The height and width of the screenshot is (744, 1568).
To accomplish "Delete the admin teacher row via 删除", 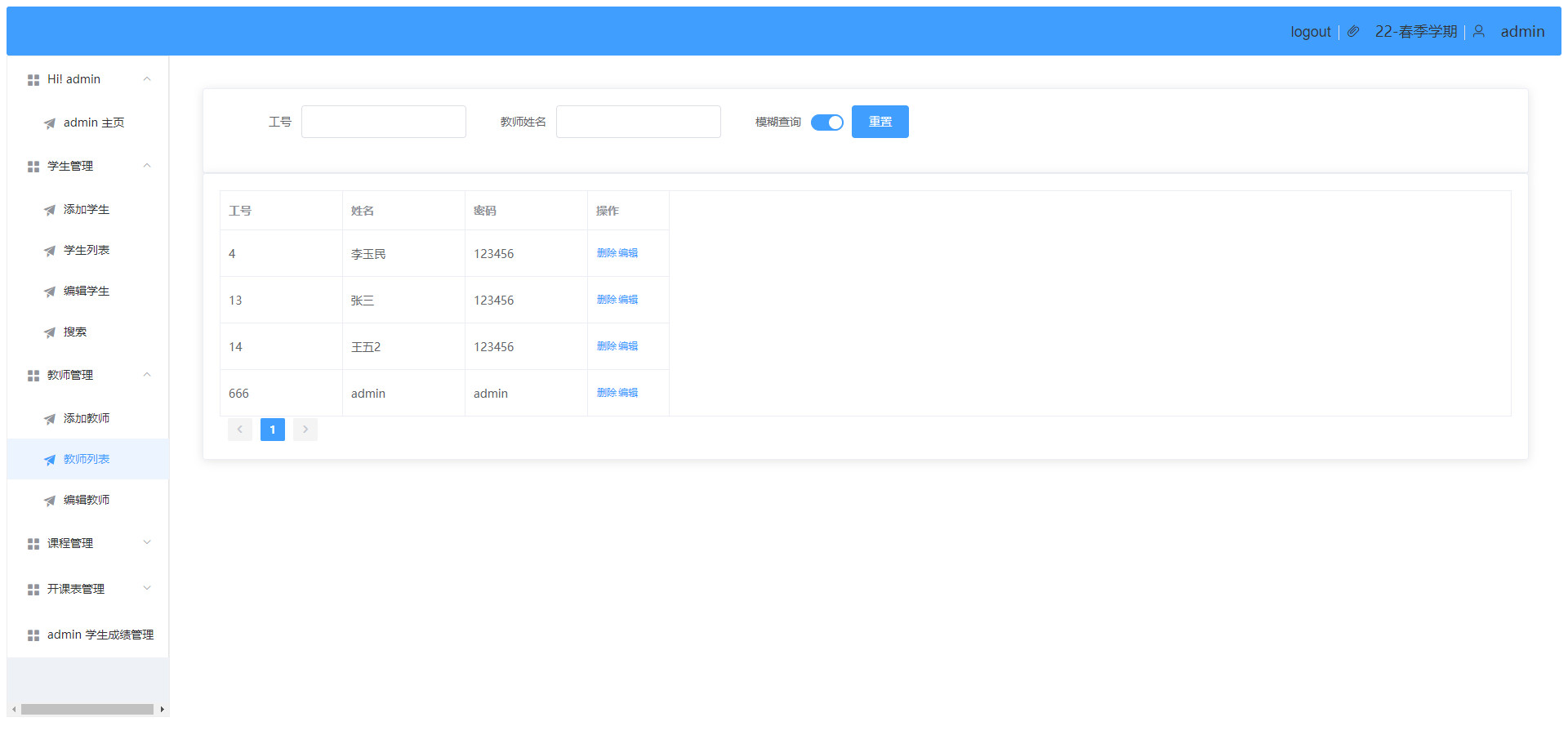I will point(607,393).
